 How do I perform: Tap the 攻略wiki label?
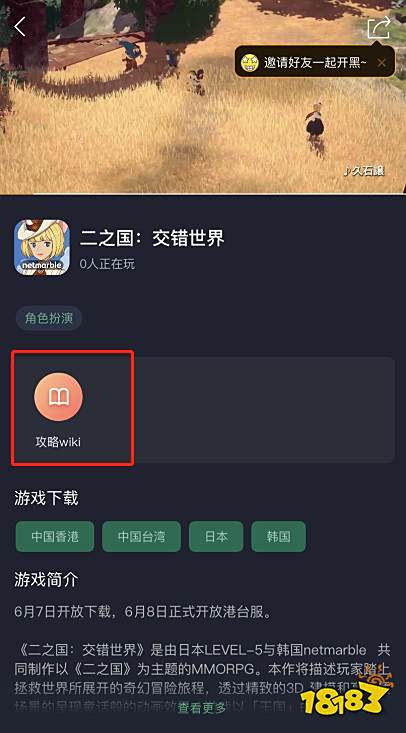pyautogui.click(x=58, y=442)
